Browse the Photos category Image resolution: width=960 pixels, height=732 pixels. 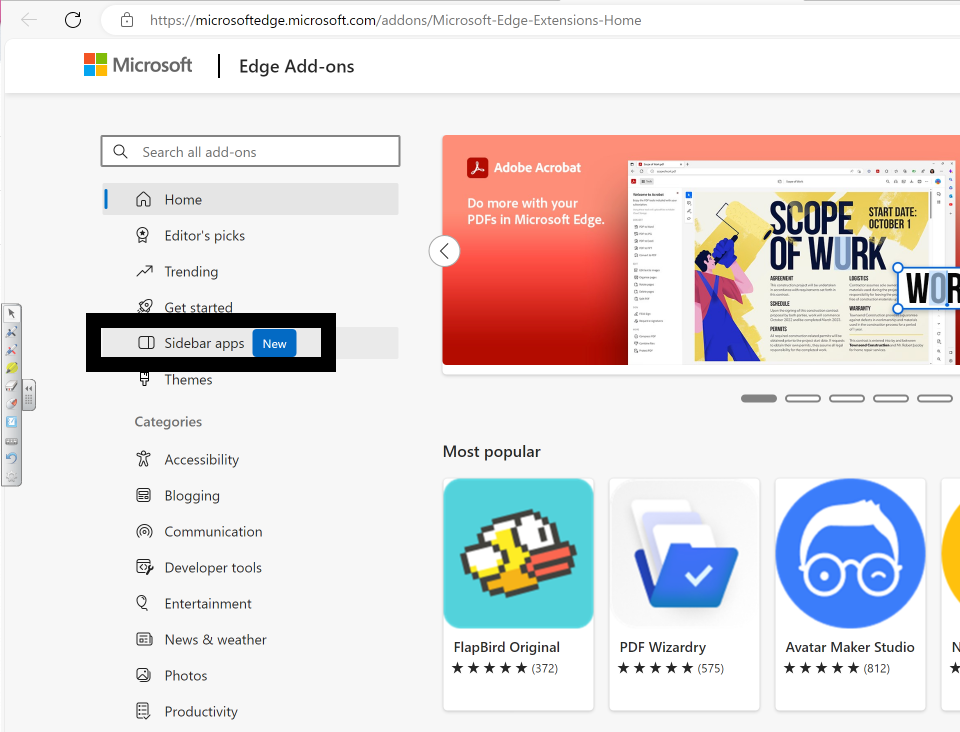(x=186, y=675)
